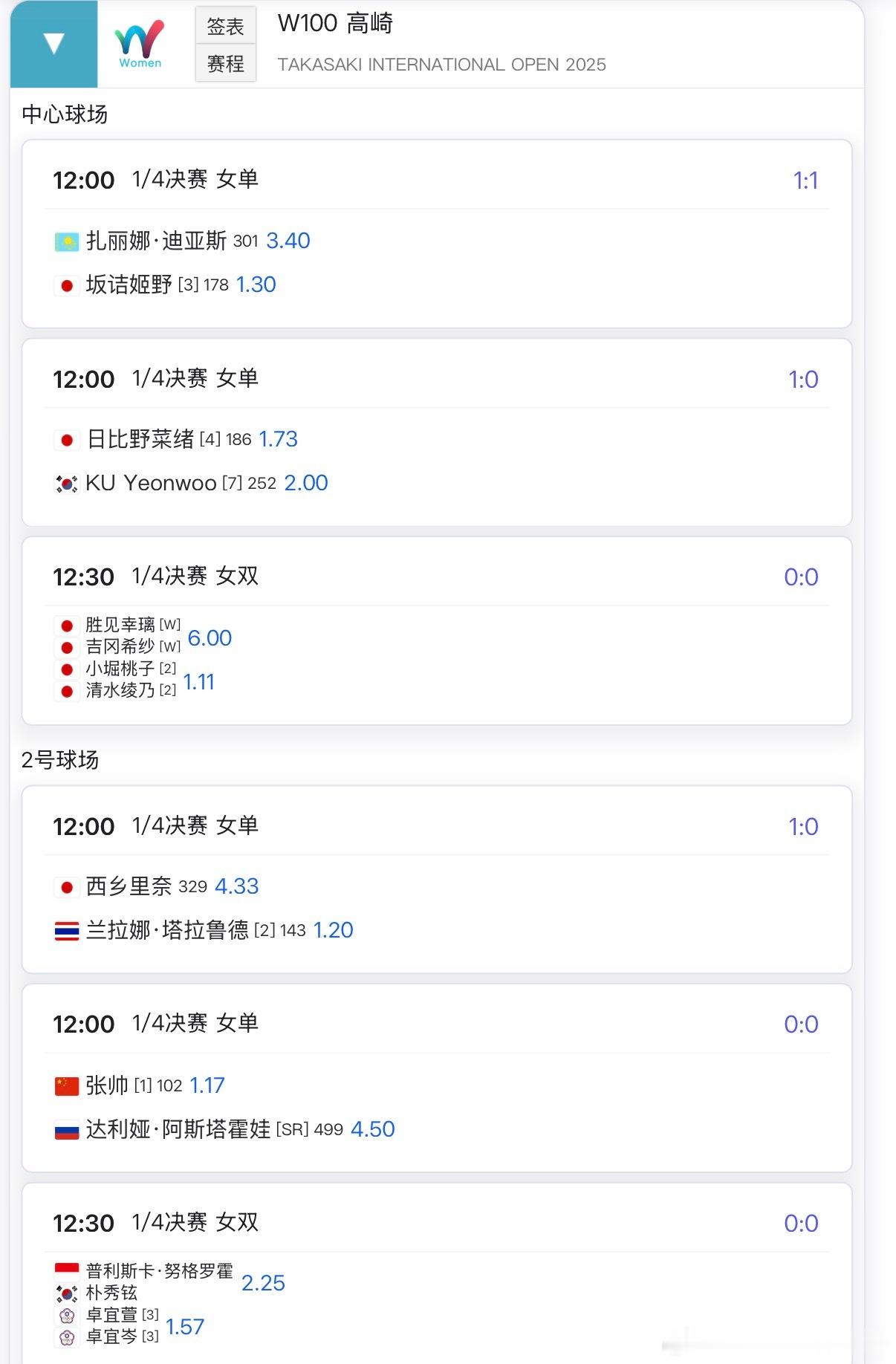Click Kazakhstan flag beside 扎丽娜·迪亚斯
Viewport: 896px width, 1364px height.
click(x=67, y=241)
